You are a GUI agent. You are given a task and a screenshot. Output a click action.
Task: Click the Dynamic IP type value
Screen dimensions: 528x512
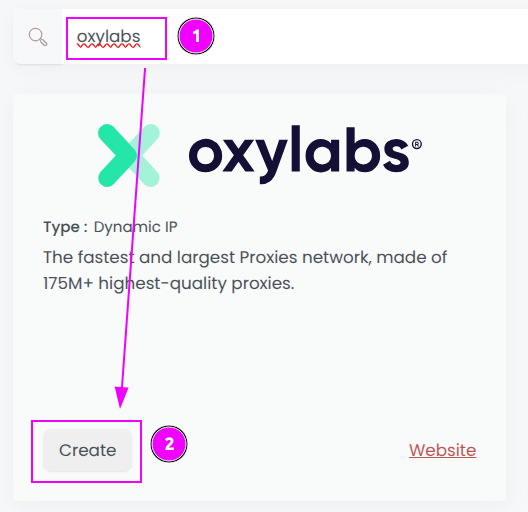coord(135,227)
